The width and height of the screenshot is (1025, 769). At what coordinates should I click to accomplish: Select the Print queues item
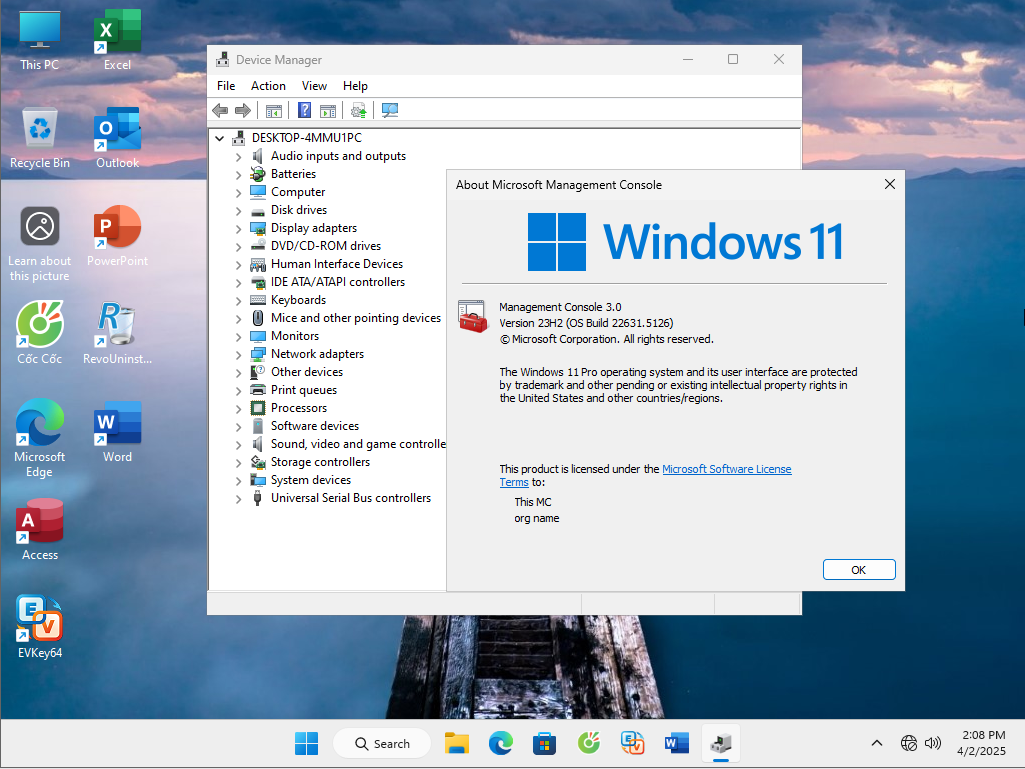pos(304,390)
